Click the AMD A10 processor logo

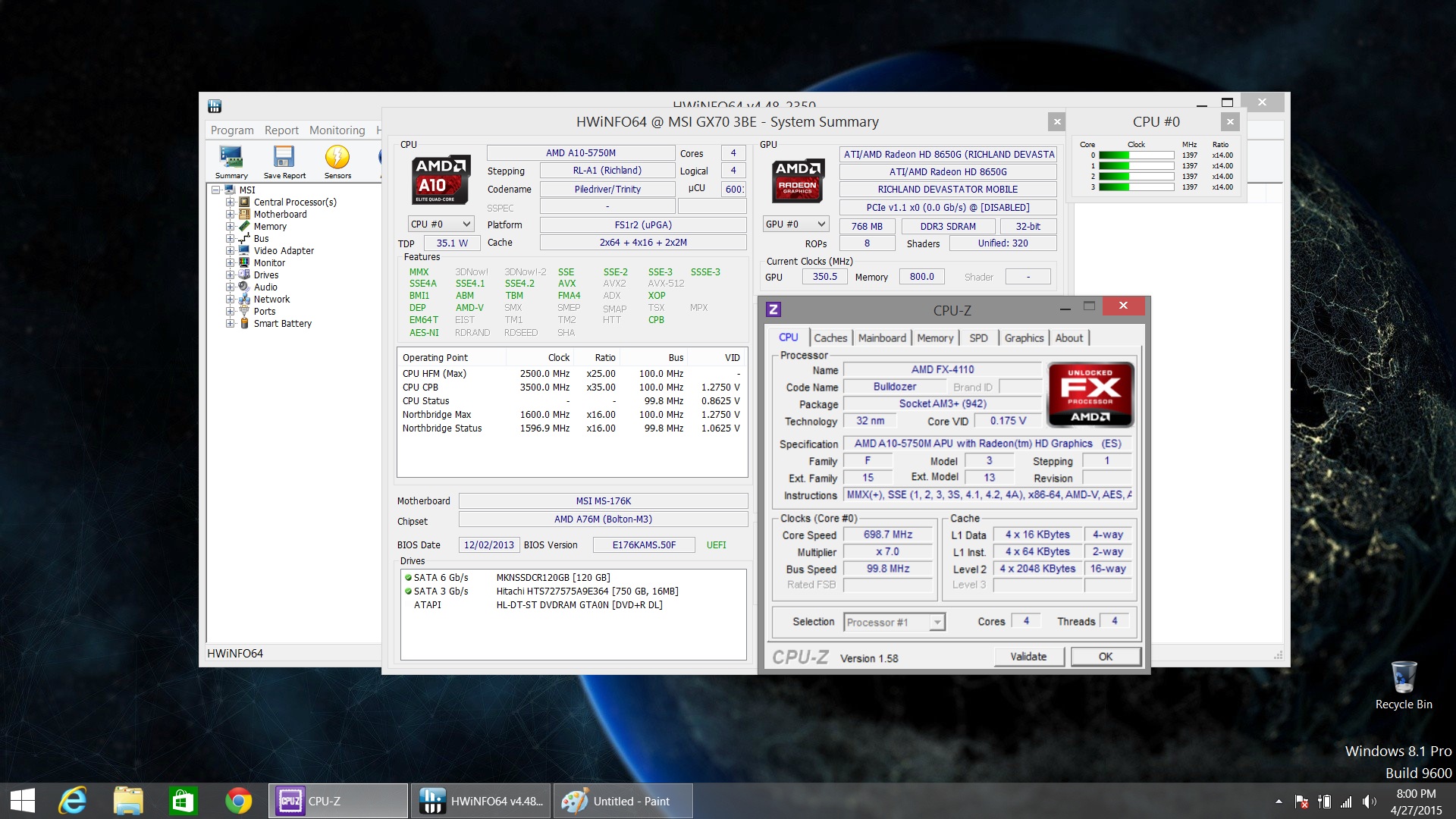441,180
